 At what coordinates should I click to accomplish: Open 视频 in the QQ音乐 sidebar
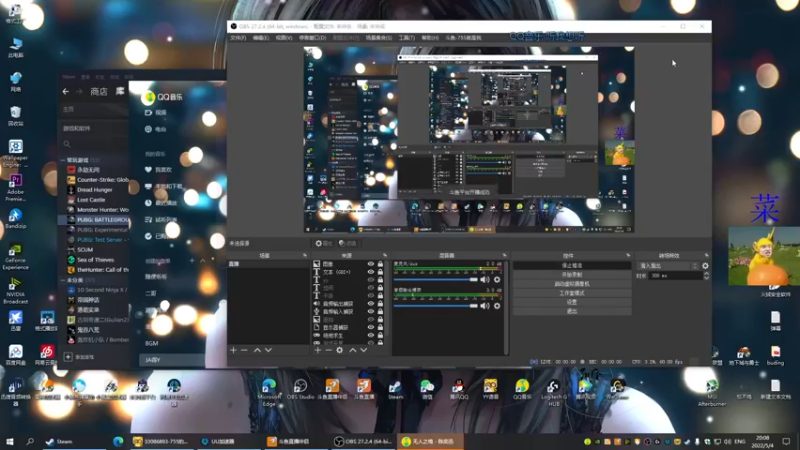155,113
